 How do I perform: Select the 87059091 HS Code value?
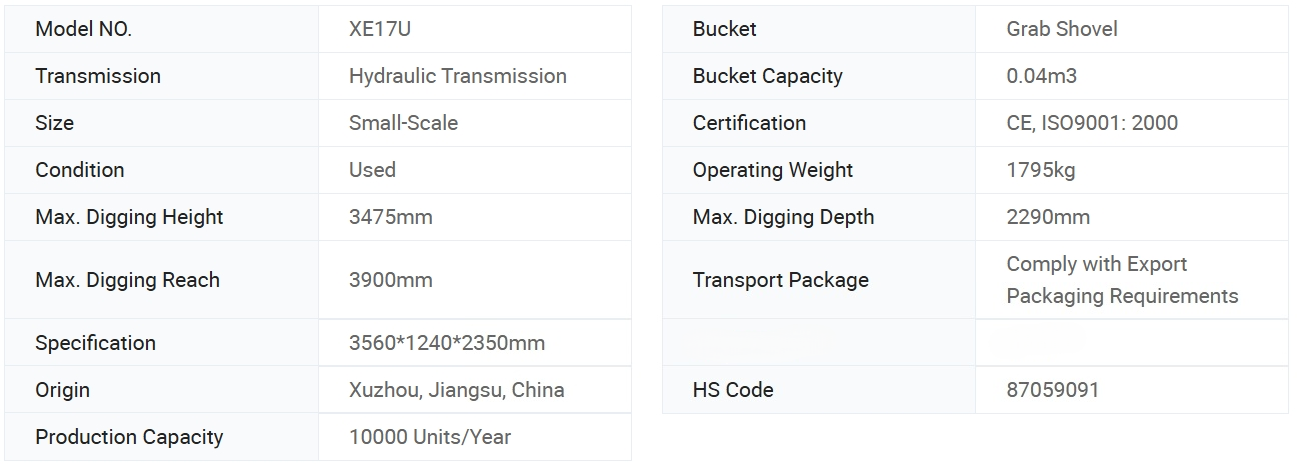pyautogui.click(x=1052, y=390)
